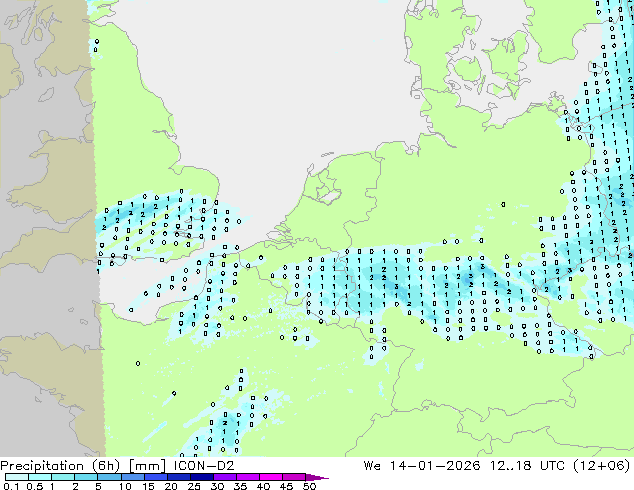Click the 0.5–1 mm legend color swatch
Viewport: 634px width, 490px height.
[40, 477]
